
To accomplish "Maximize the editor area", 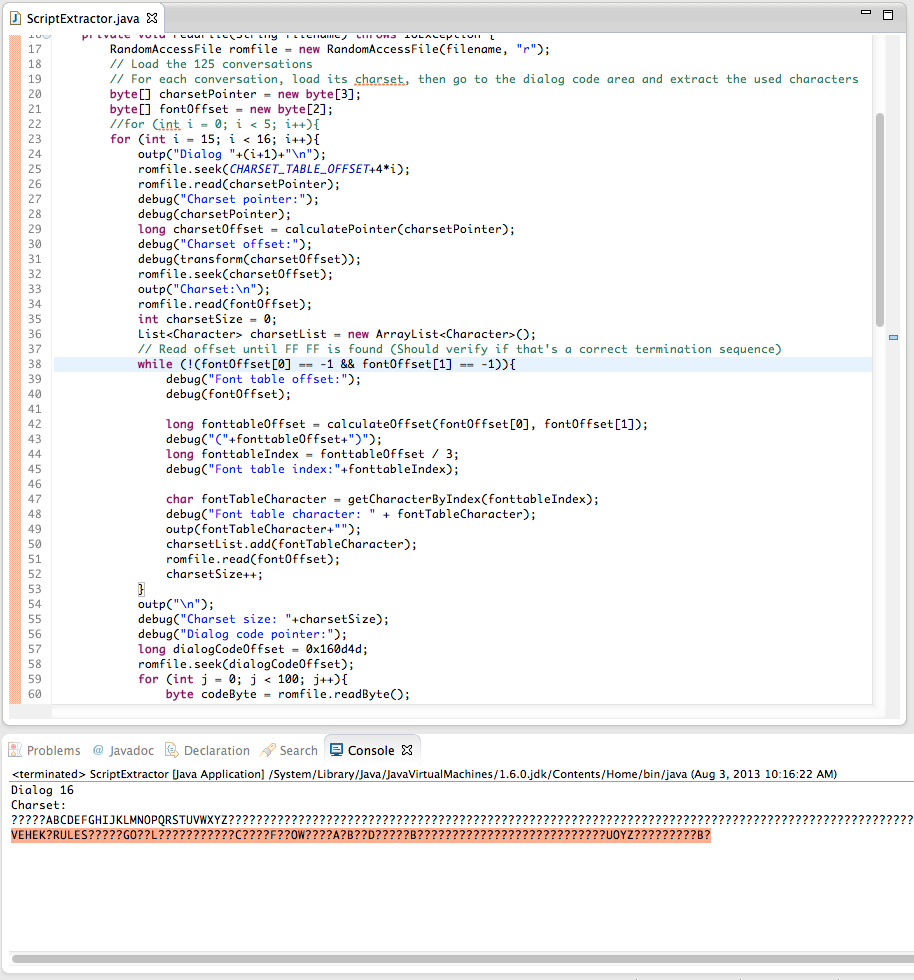I will click(887, 16).
